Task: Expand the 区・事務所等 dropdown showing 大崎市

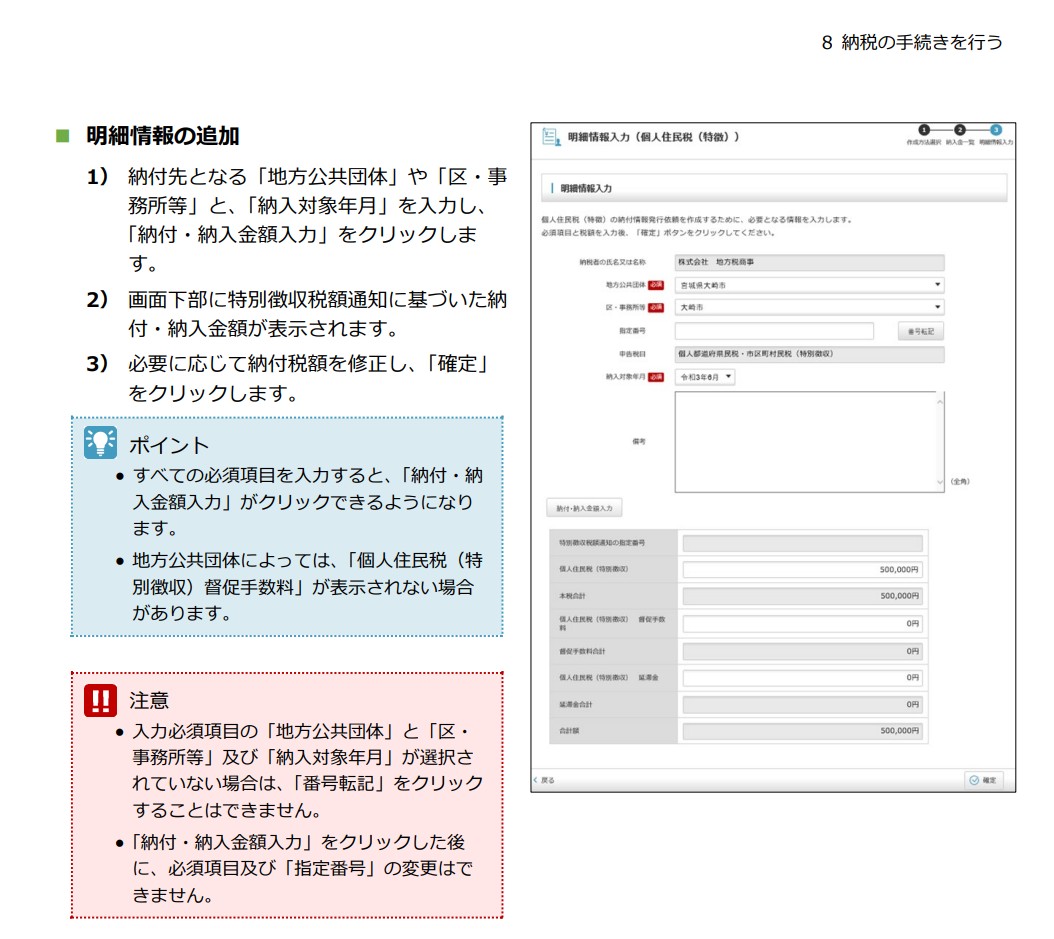Action: coord(809,308)
